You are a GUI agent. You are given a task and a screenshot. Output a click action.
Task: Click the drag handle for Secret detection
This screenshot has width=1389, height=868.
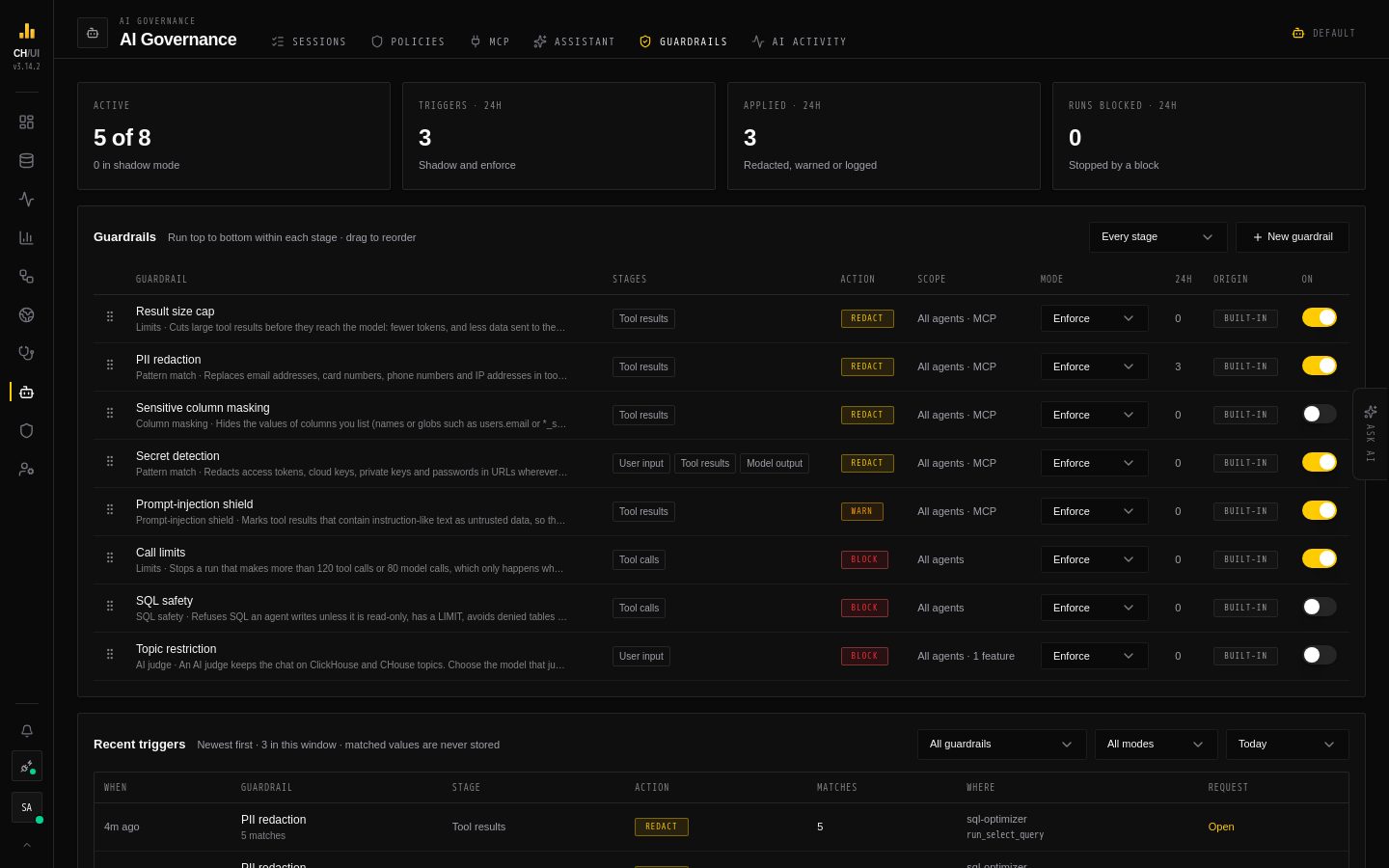click(110, 462)
